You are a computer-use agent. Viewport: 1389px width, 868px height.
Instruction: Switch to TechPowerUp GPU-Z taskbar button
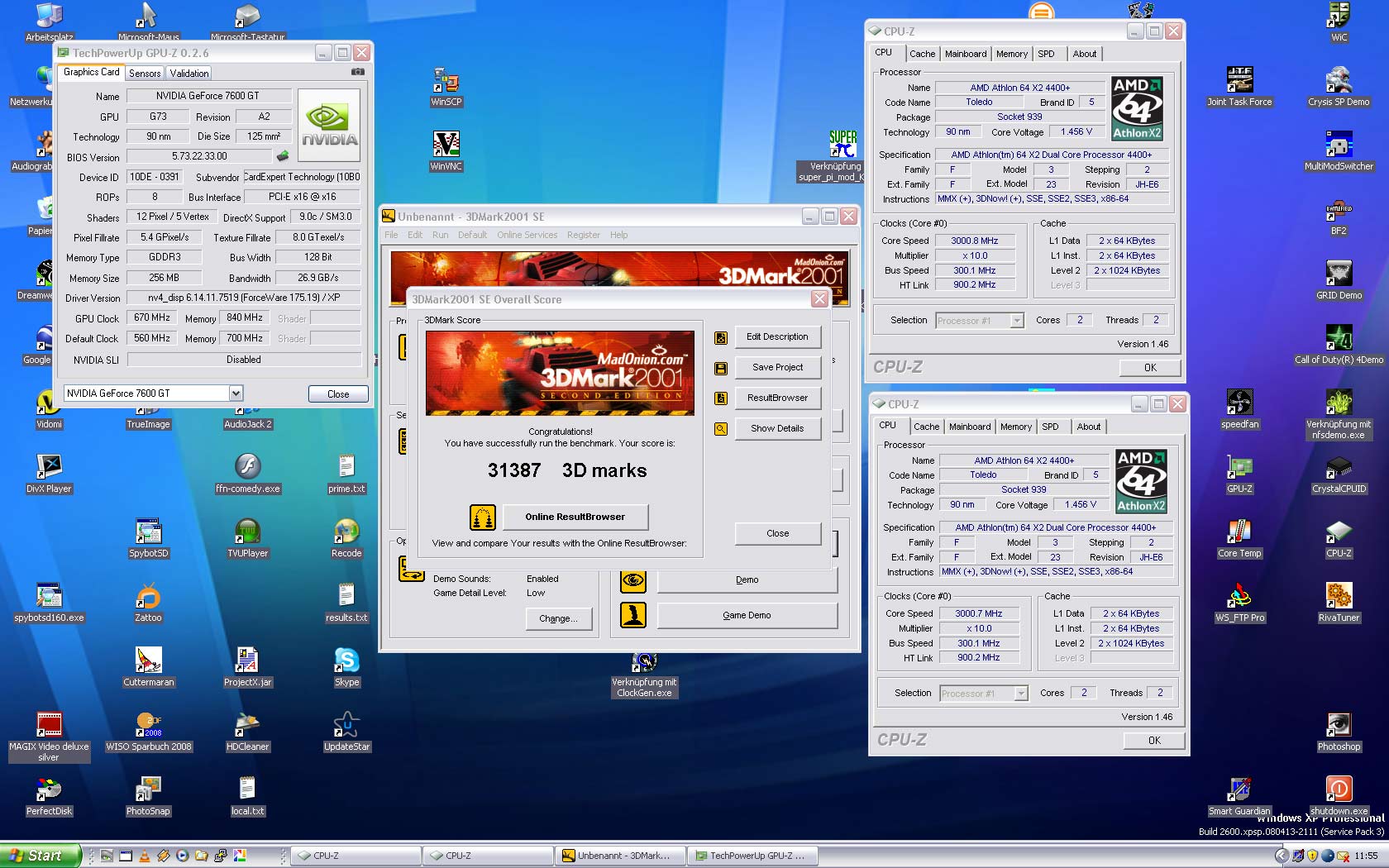(x=752, y=856)
